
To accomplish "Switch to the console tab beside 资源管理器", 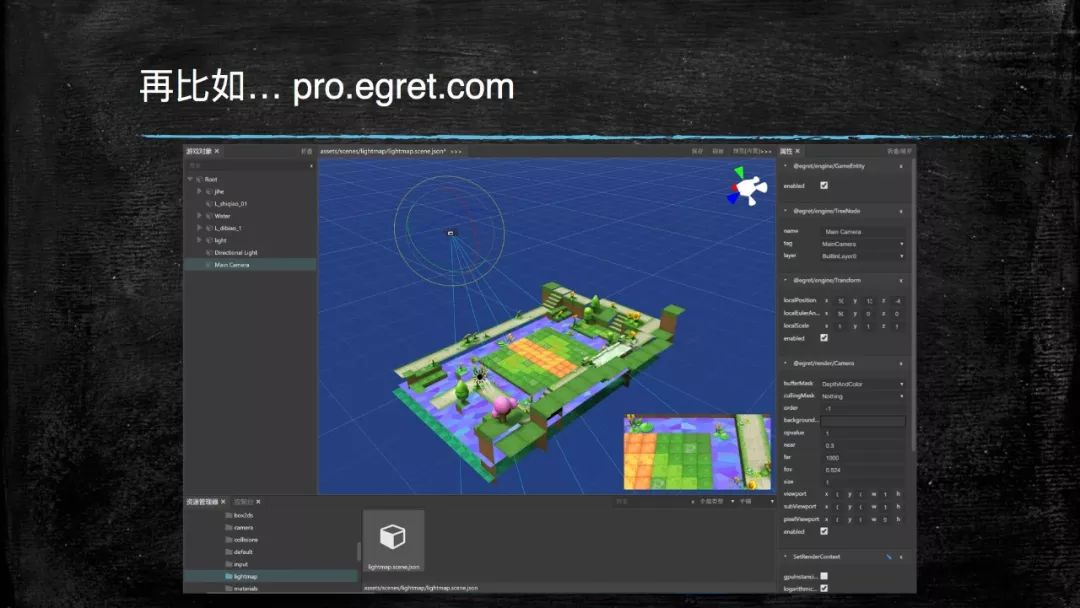I will [244, 502].
